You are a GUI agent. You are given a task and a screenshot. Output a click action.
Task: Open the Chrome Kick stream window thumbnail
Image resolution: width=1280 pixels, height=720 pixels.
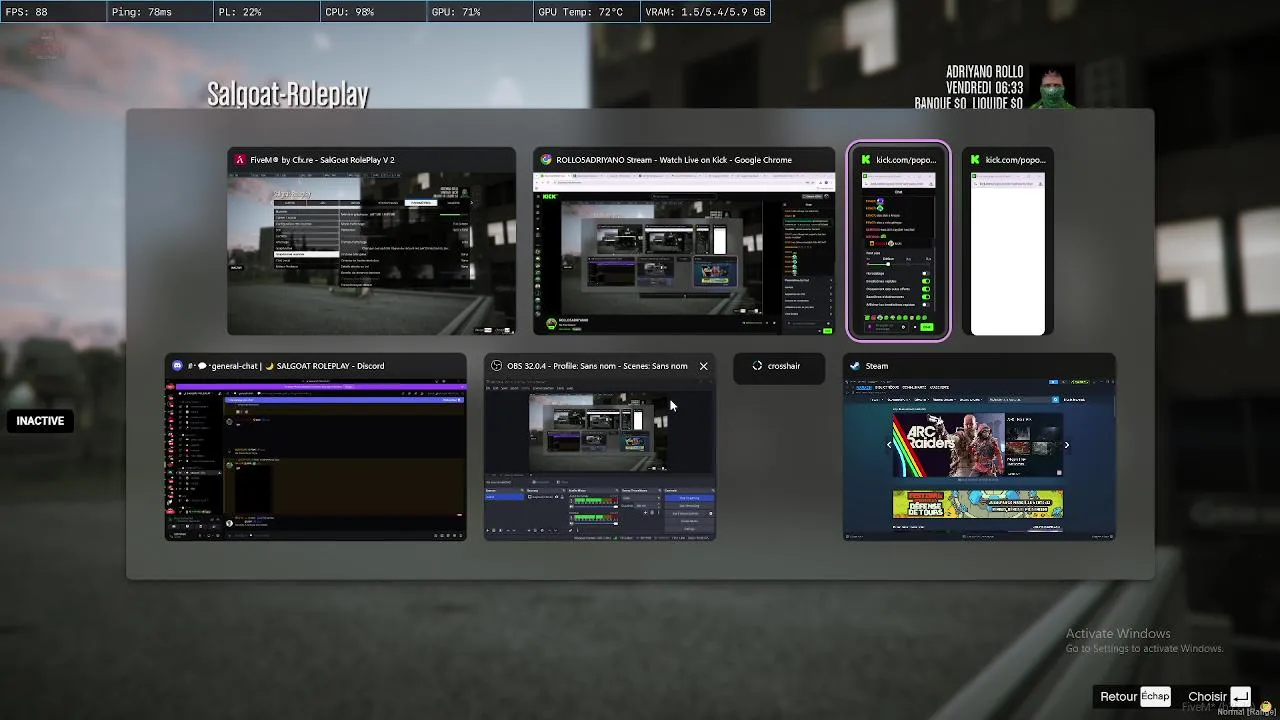[x=684, y=254]
